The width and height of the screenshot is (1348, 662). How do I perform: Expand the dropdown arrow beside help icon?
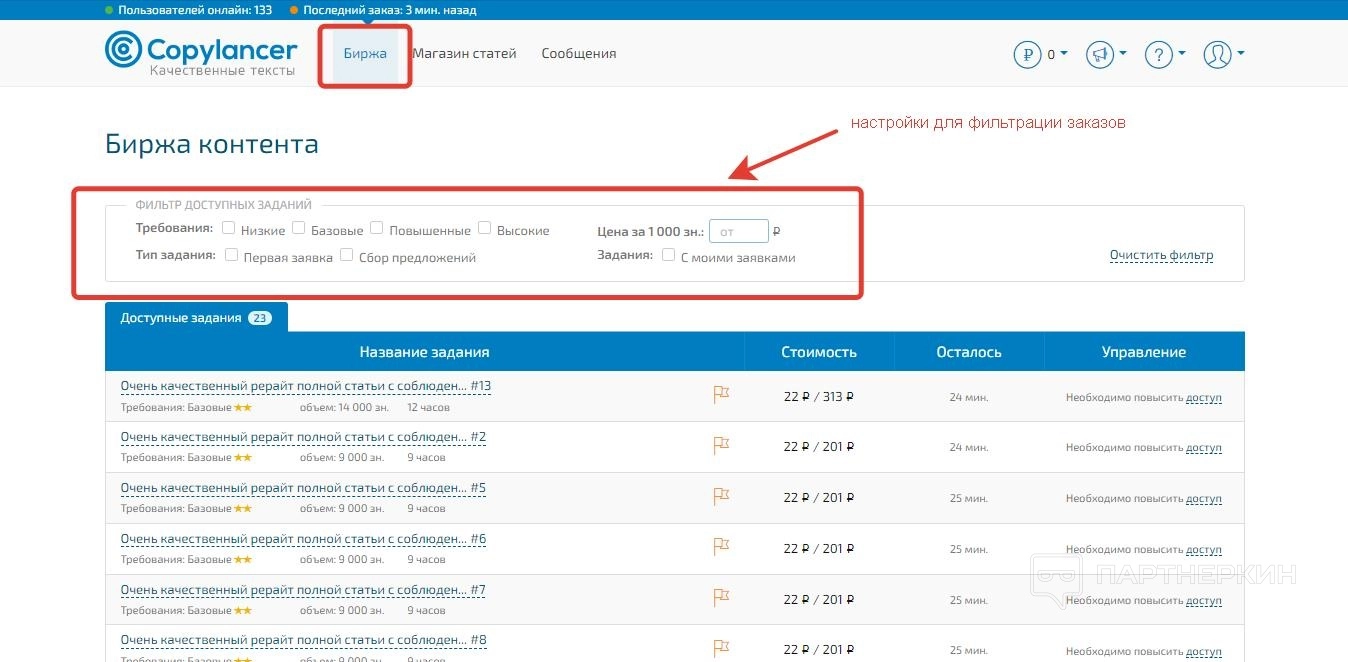[1182, 53]
